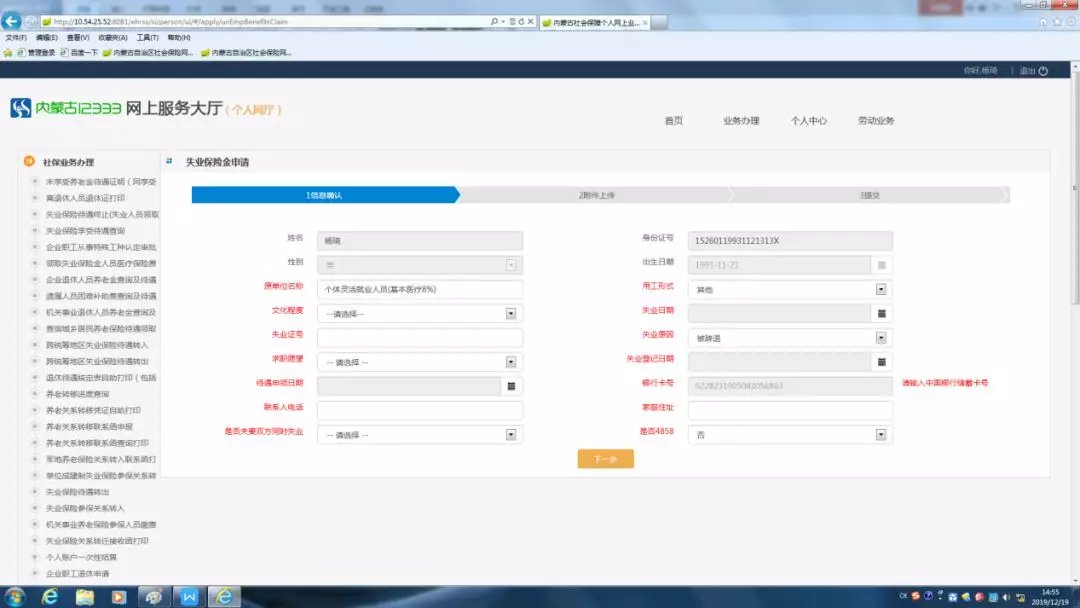1080x608 pixels.
Task: Click the favorites star icon in bookmarks bar
Action: point(8,52)
